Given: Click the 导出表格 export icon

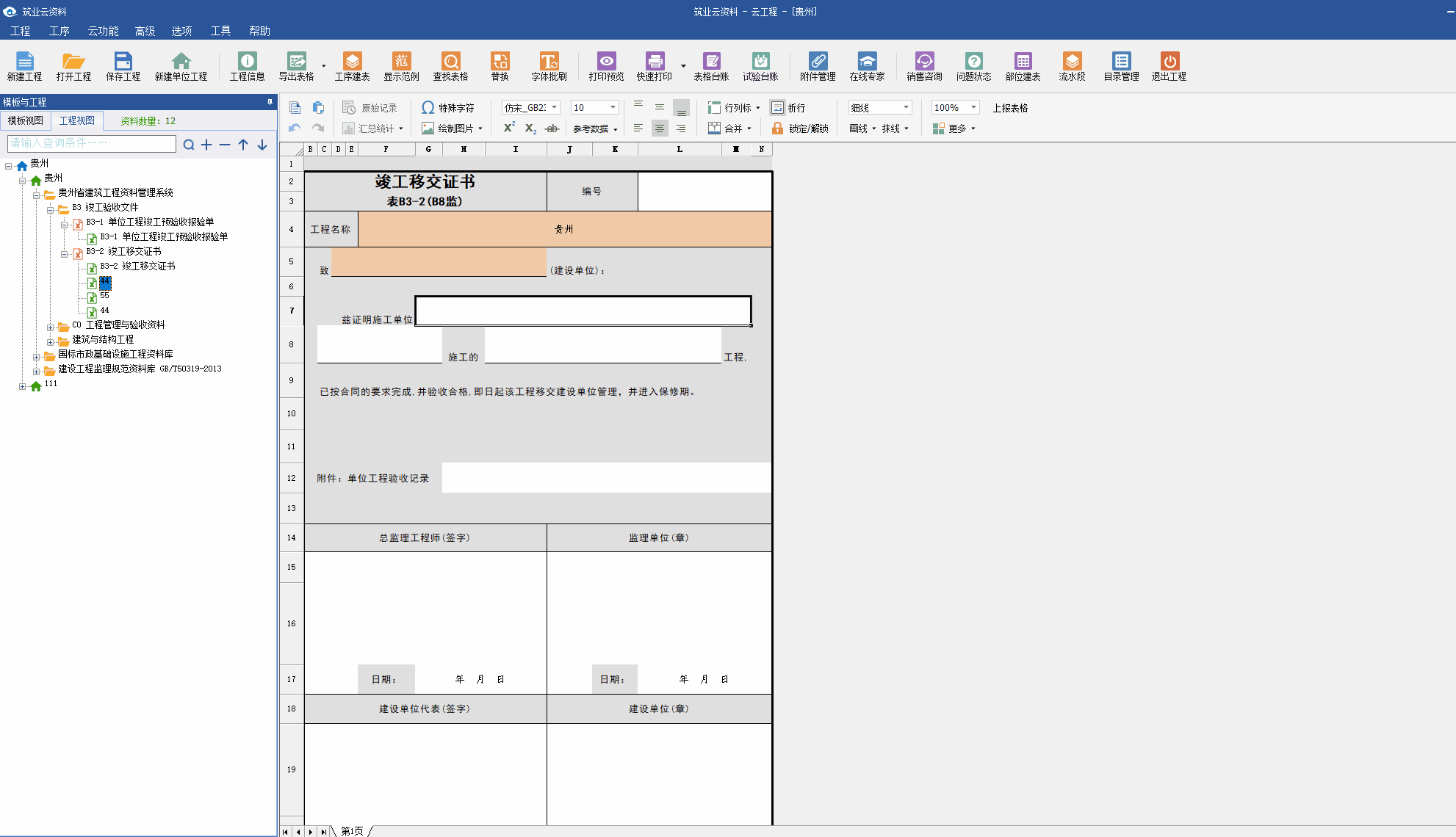Looking at the screenshot, I should pos(296,66).
